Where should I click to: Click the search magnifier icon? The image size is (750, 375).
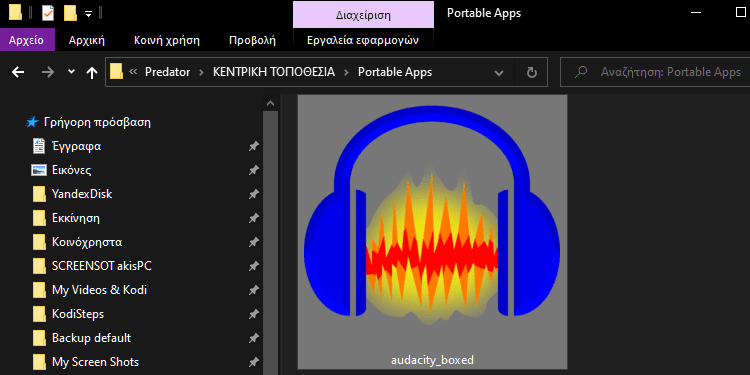pyautogui.click(x=581, y=72)
